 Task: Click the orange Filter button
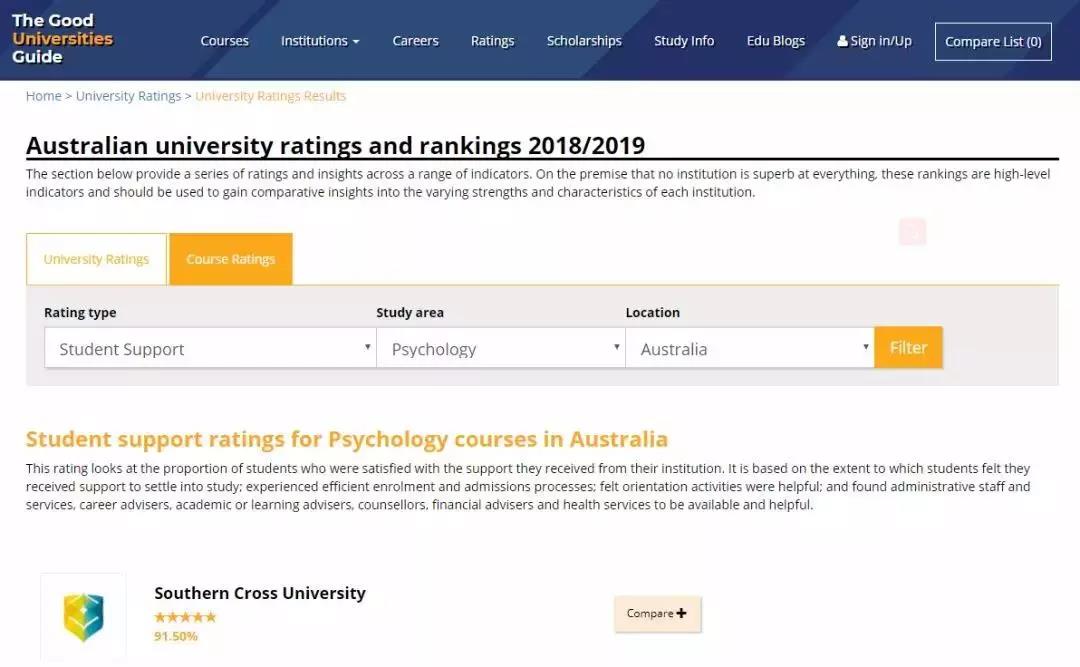pos(908,347)
